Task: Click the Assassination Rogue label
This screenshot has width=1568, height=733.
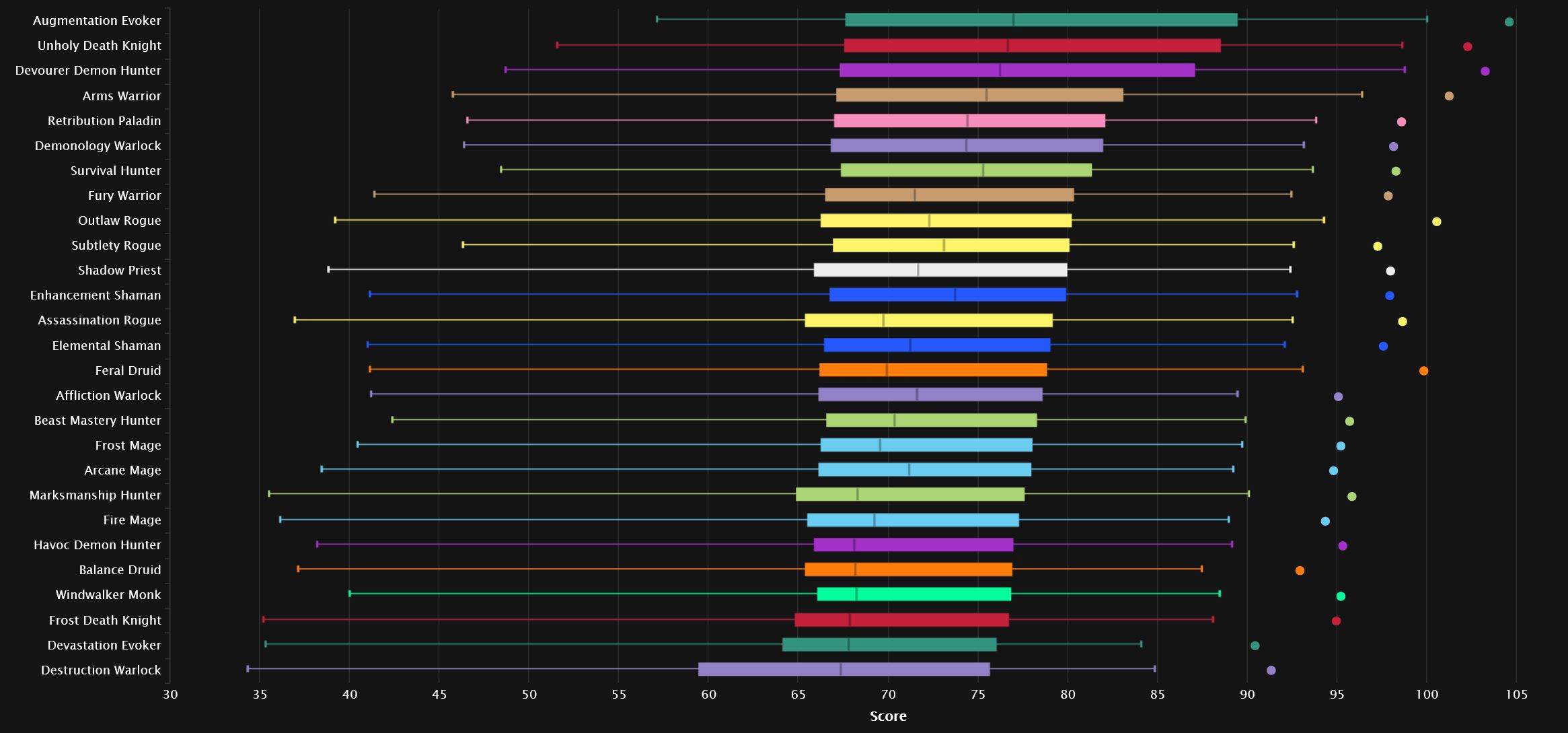Action: tap(100, 320)
